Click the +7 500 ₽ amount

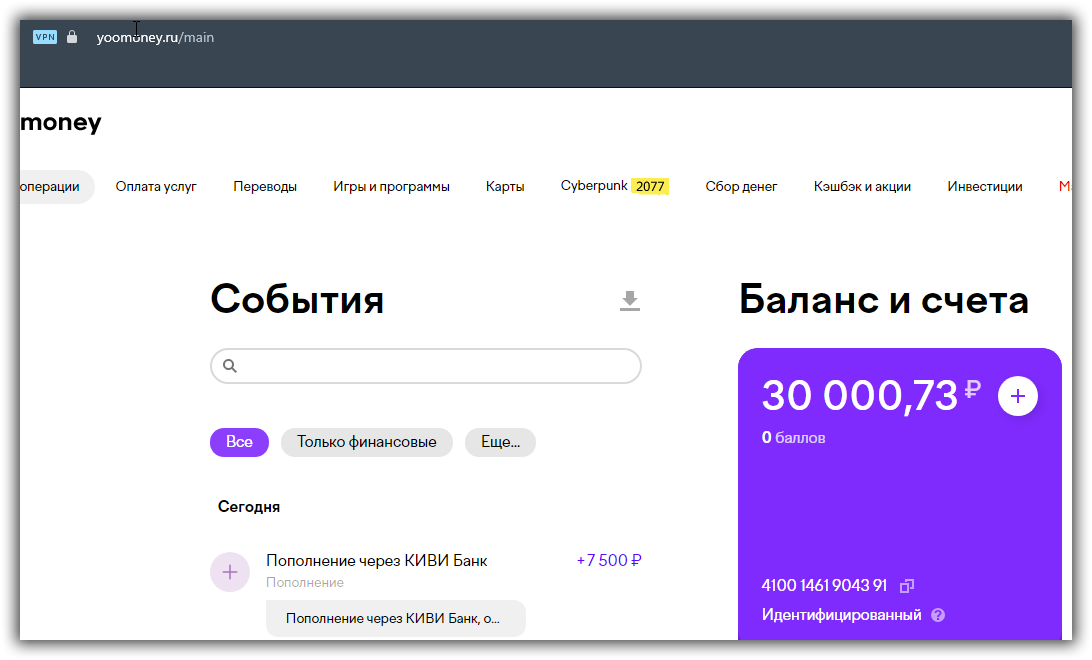click(x=609, y=560)
